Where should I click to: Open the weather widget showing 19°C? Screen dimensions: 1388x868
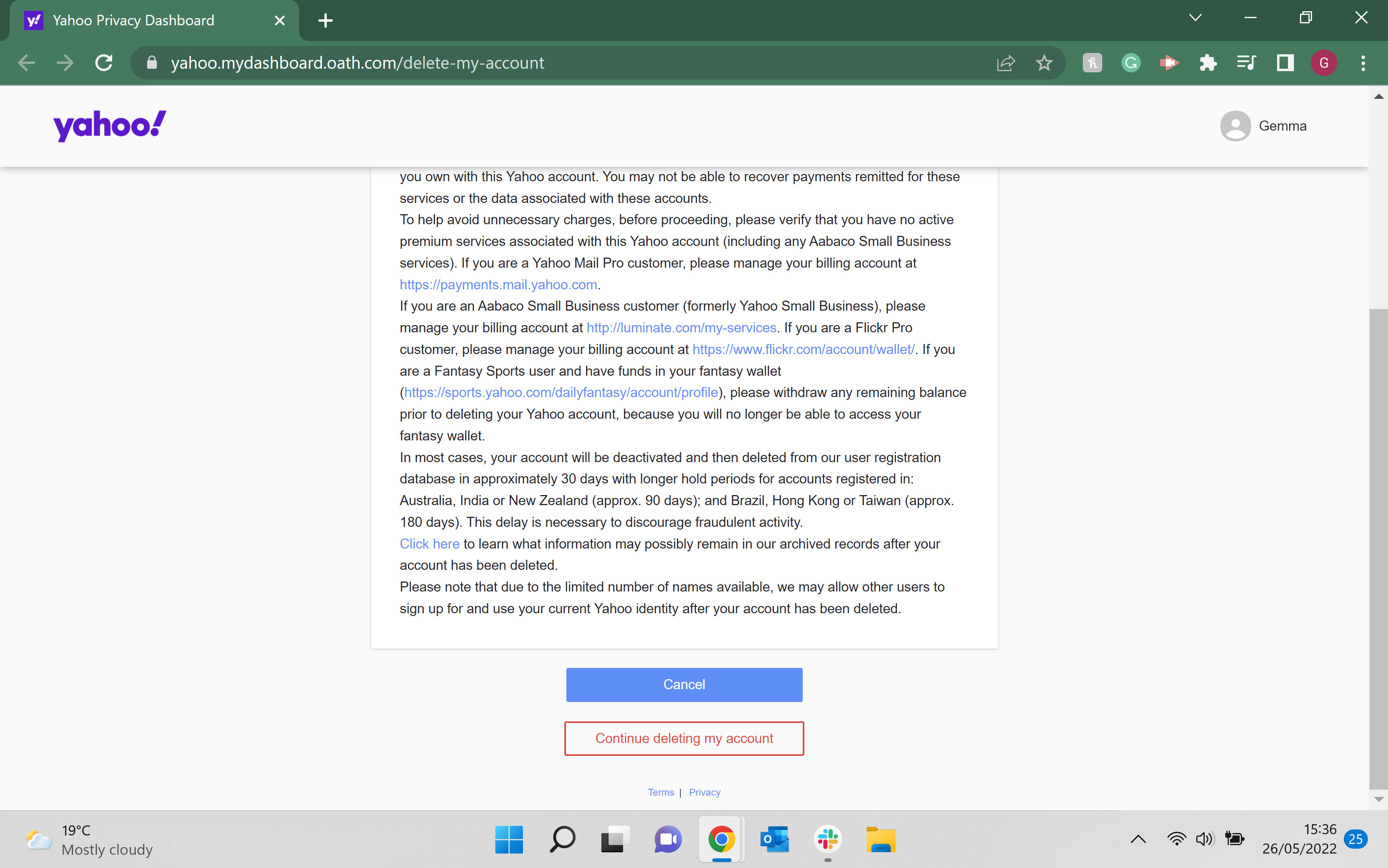90,839
